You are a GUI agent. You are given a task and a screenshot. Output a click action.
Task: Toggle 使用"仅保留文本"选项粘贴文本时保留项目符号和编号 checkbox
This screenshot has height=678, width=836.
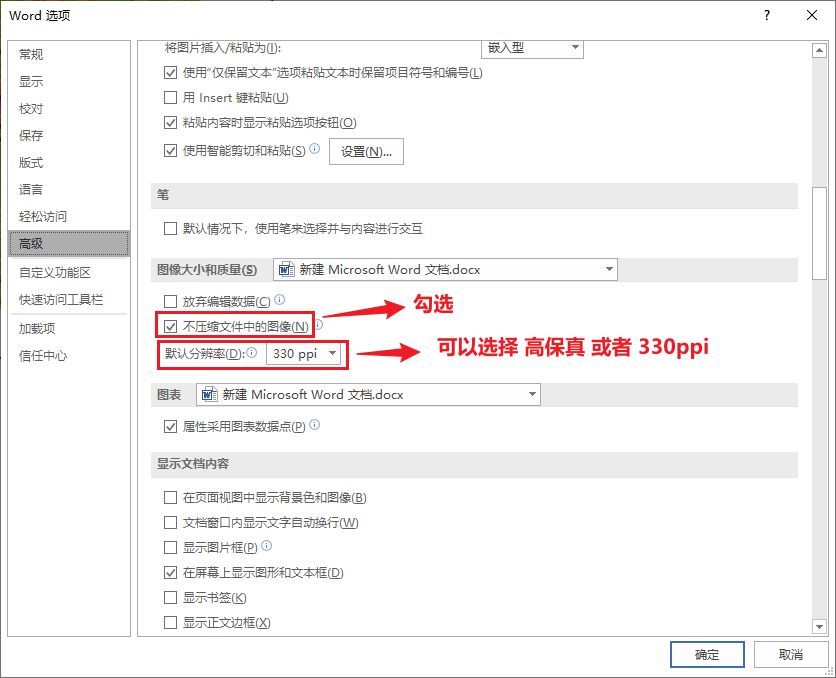coord(170,72)
